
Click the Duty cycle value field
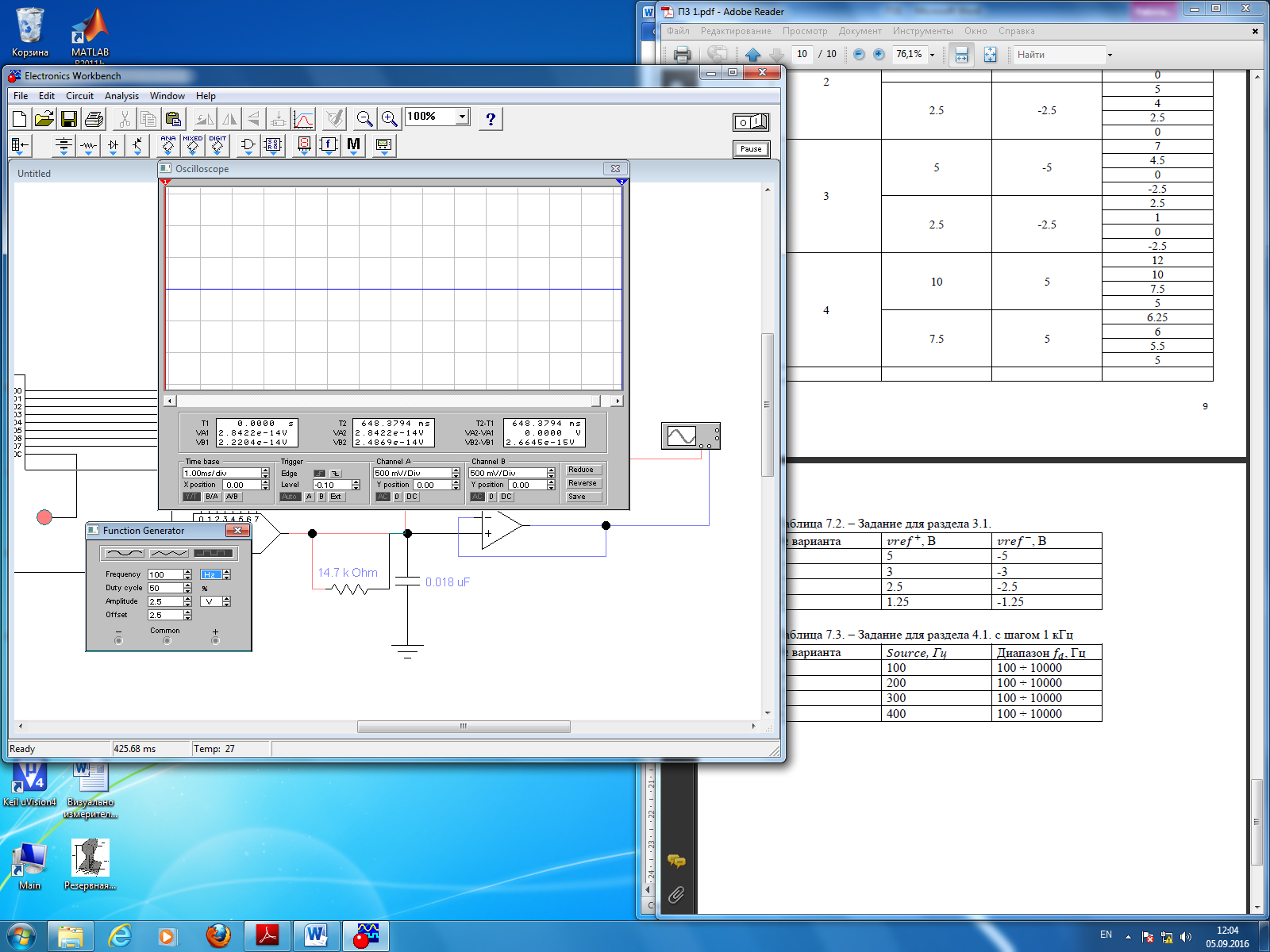165,588
